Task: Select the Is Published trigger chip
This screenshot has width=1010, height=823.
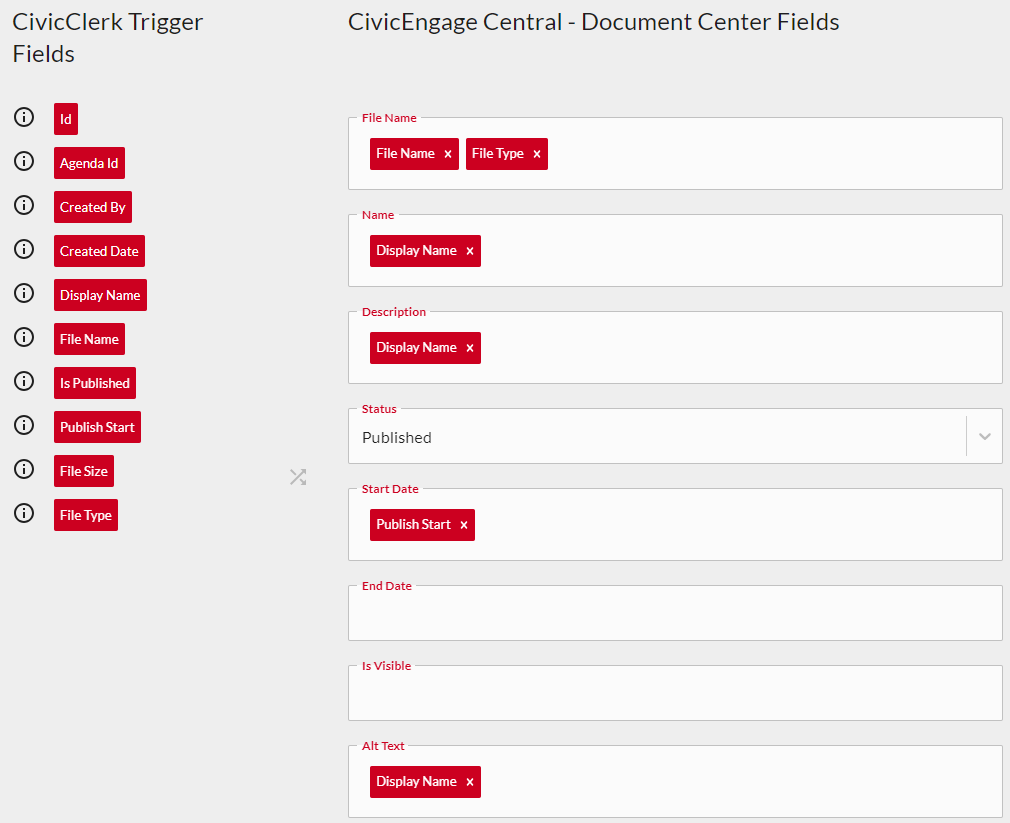Action: point(95,383)
